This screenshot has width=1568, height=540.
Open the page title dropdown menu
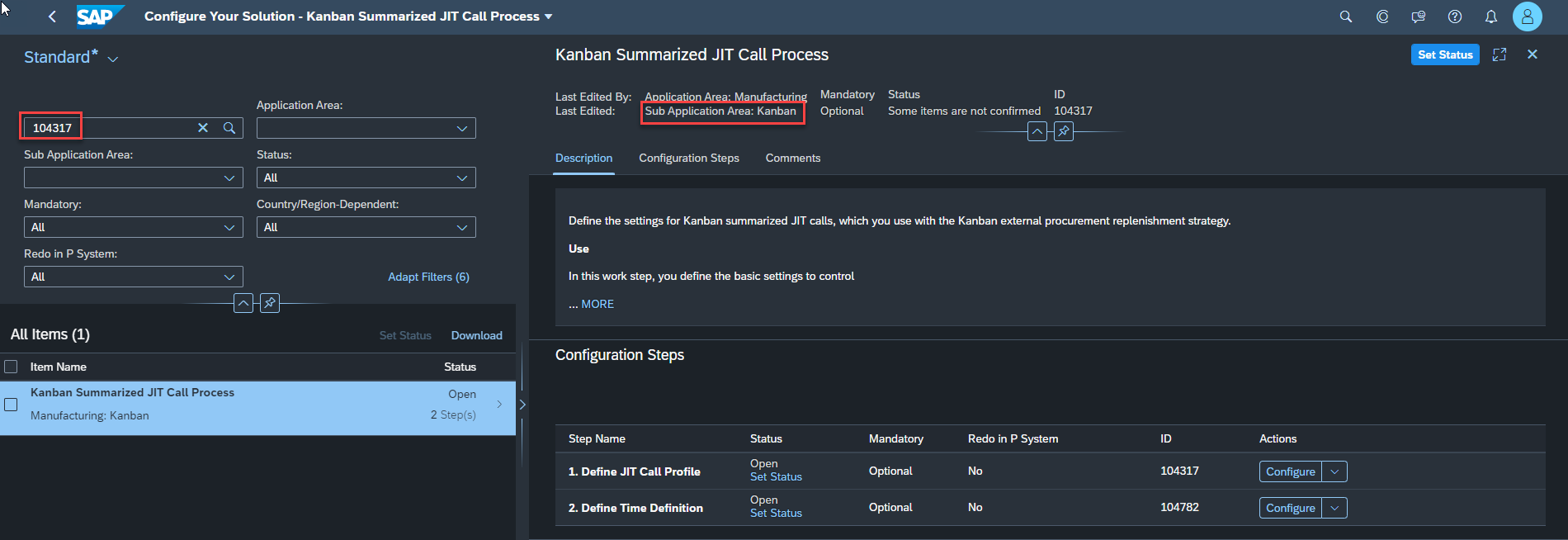(x=549, y=17)
